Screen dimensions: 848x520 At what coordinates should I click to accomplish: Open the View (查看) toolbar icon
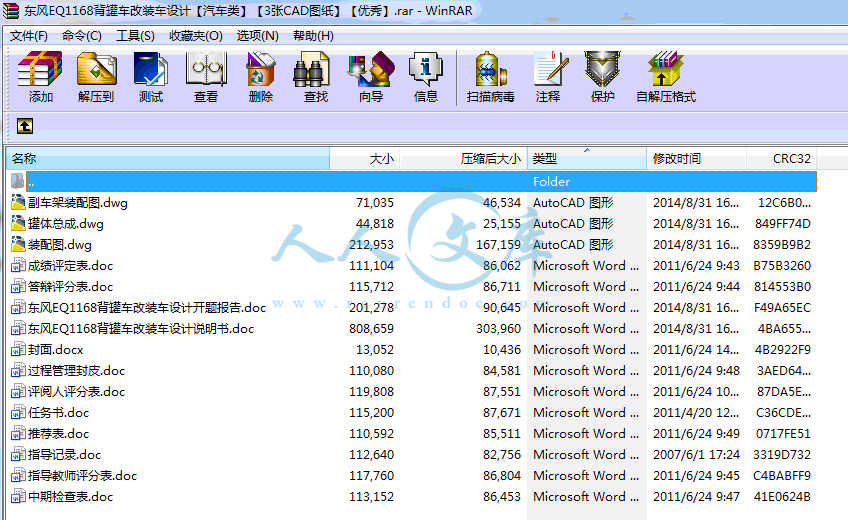click(206, 77)
